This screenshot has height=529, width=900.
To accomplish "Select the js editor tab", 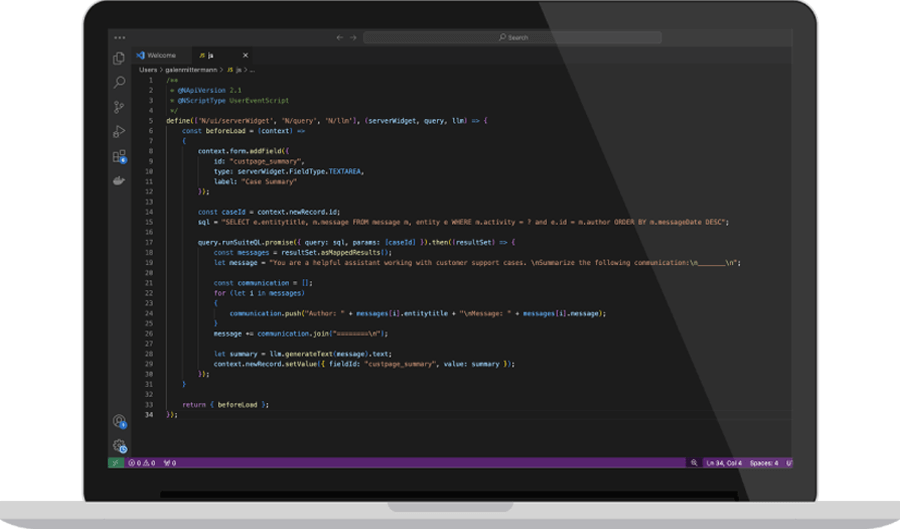I will [x=208, y=55].
